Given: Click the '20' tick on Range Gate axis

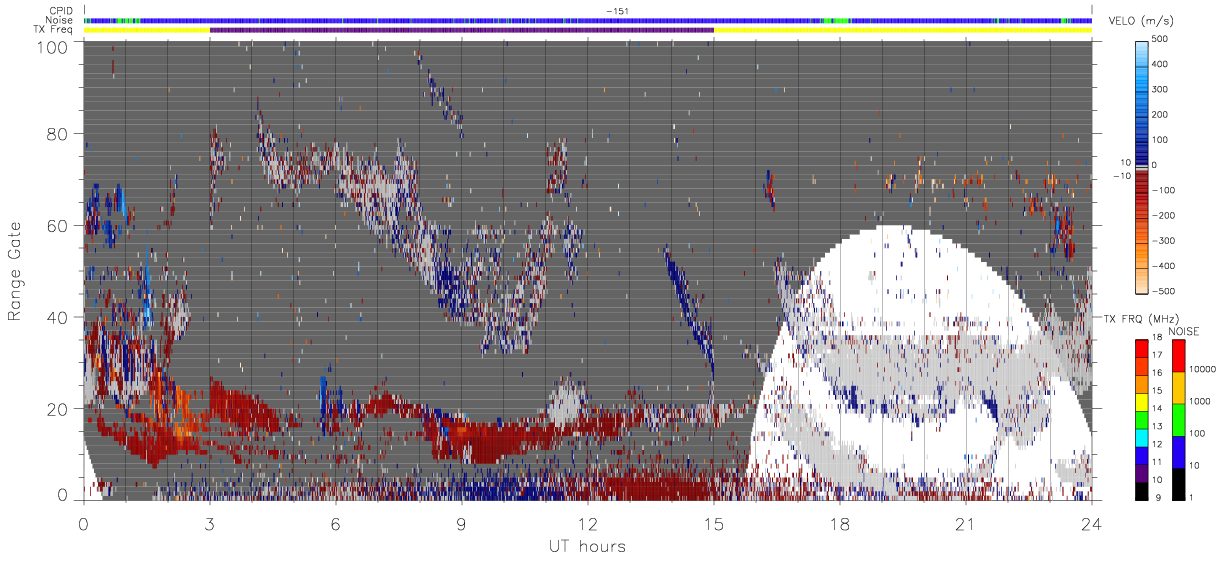Looking at the screenshot, I should pyautogui.click(x=59, y=409).
